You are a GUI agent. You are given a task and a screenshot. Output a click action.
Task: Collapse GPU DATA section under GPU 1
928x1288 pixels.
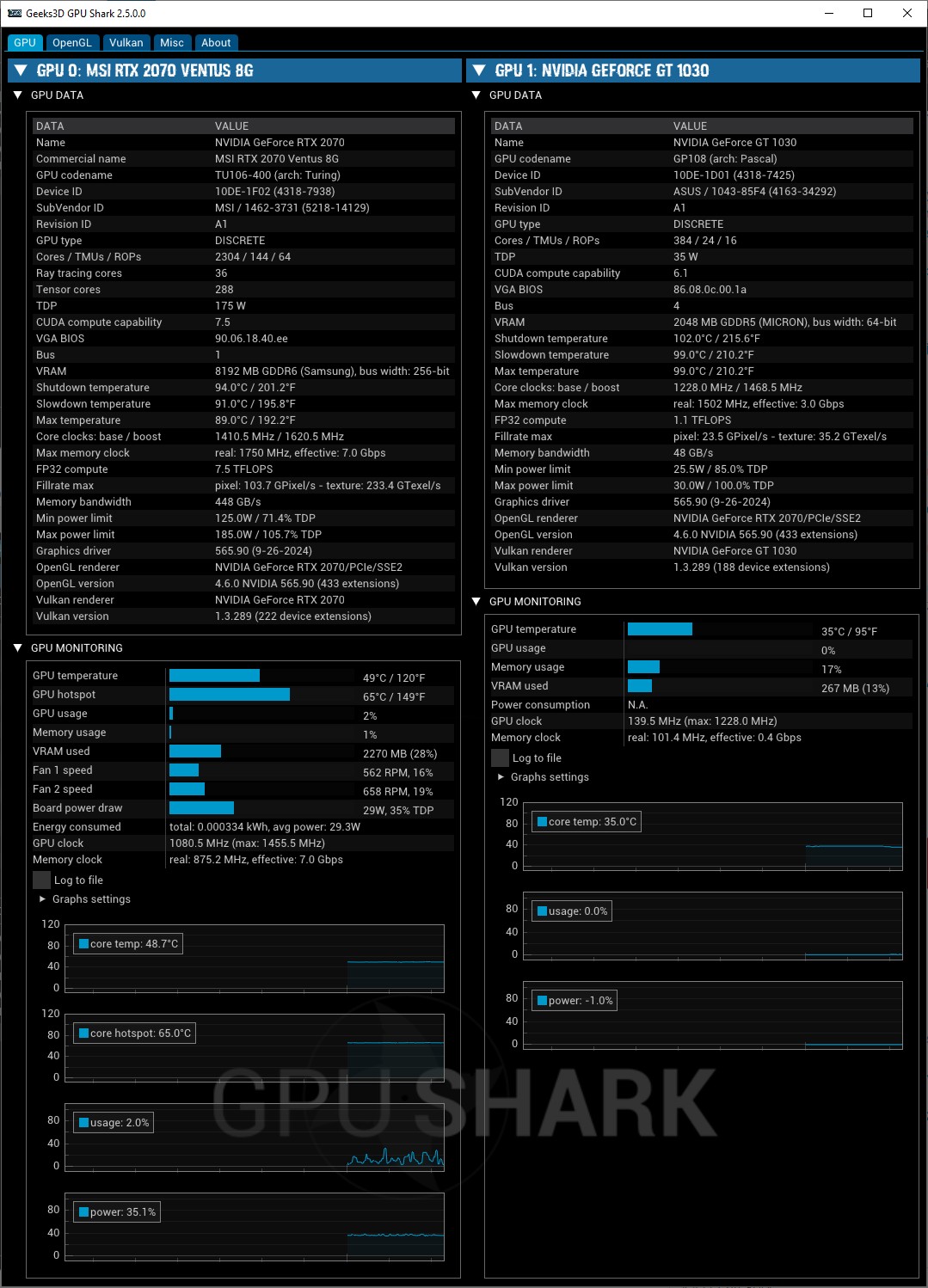476,95
